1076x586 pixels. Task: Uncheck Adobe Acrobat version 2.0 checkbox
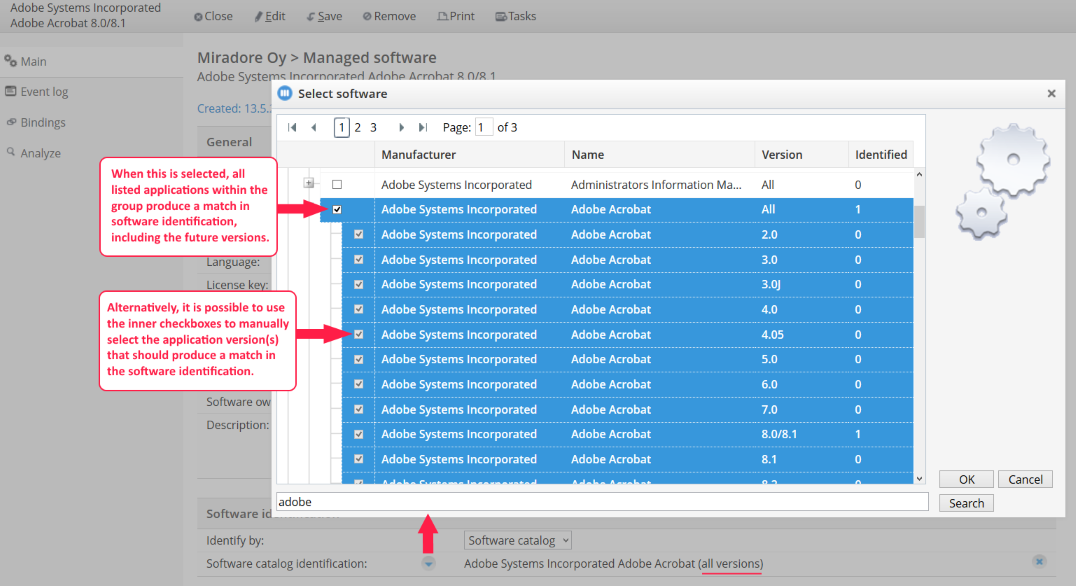[359, 234]
